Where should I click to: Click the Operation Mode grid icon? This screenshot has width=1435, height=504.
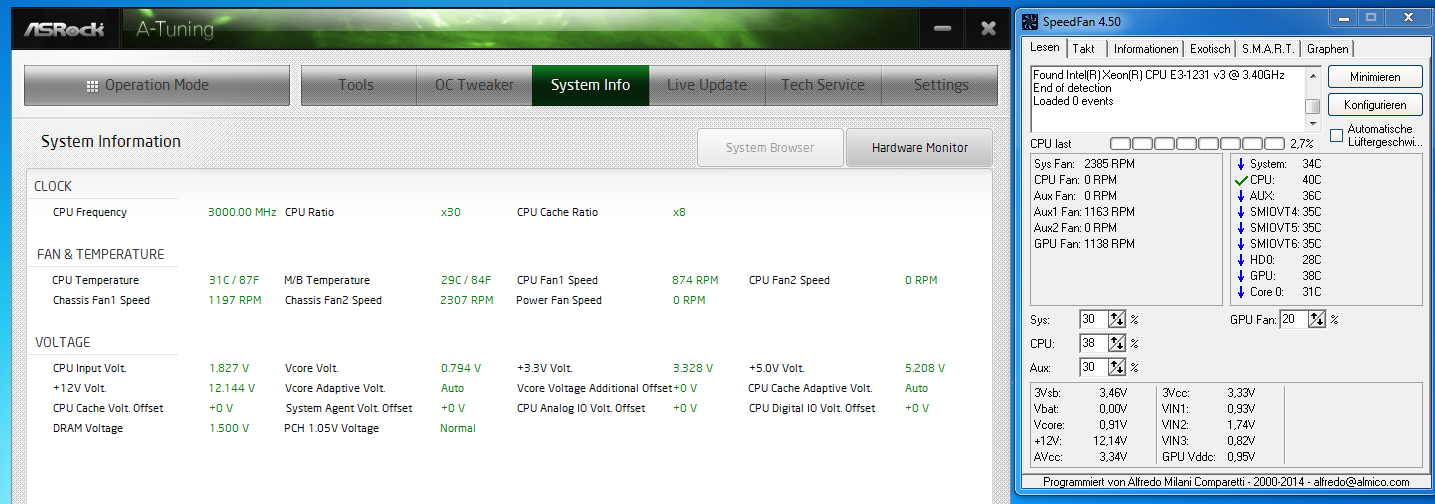point(93,86)
